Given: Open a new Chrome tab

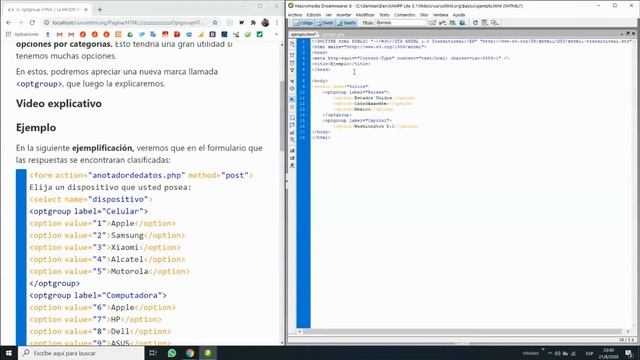Looking at the screenshot, I should pyautogui.click(x=100, y=9).
